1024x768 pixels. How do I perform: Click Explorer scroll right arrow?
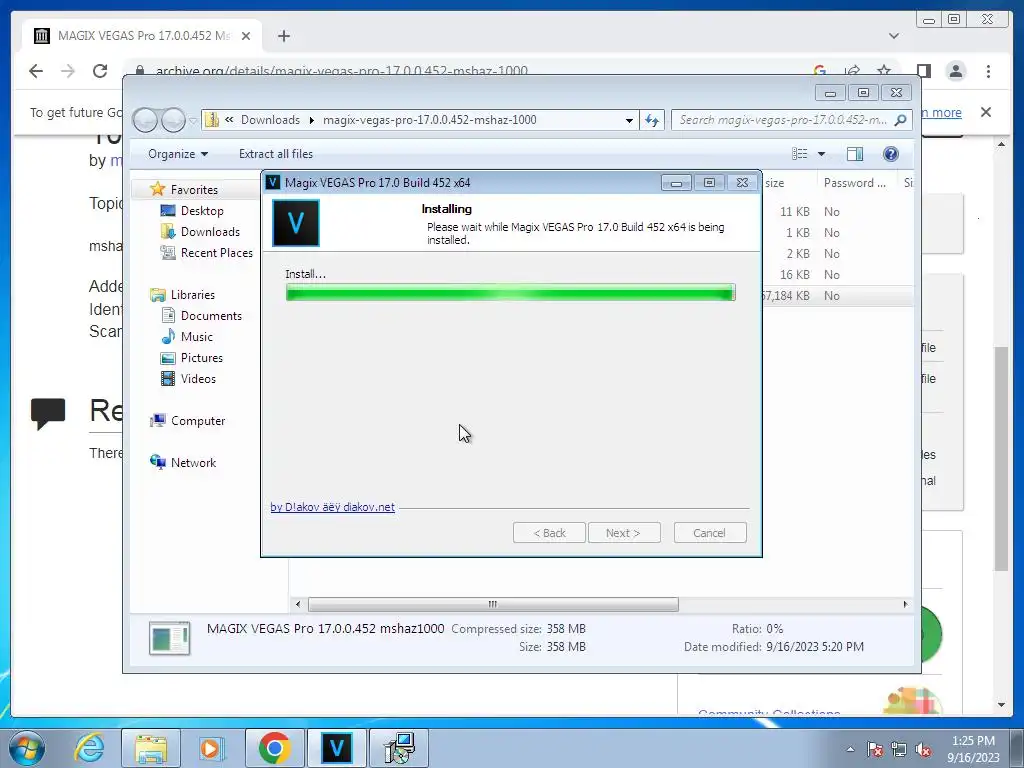905,604
